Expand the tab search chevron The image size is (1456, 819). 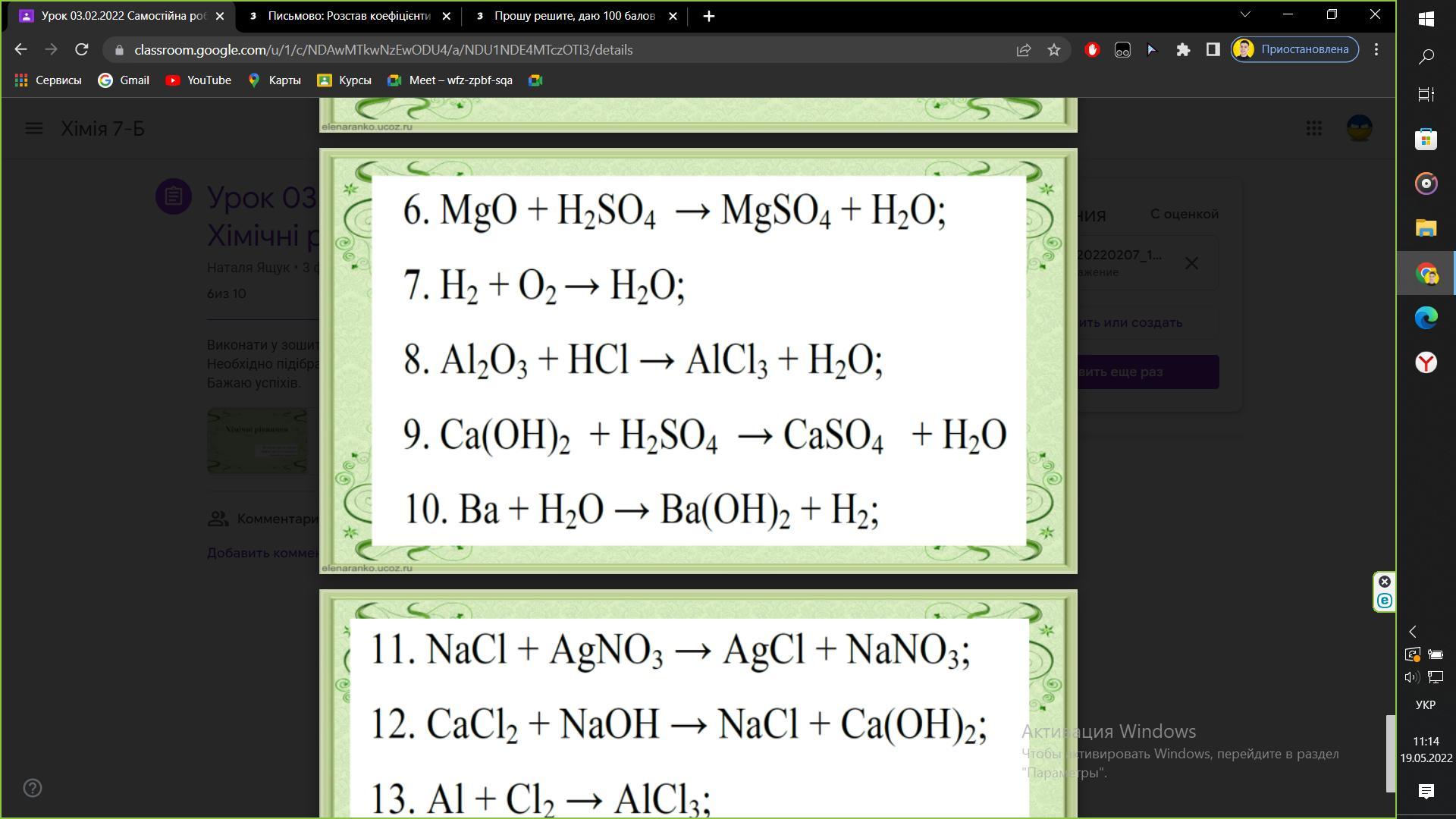click(x=1244, y=14)
